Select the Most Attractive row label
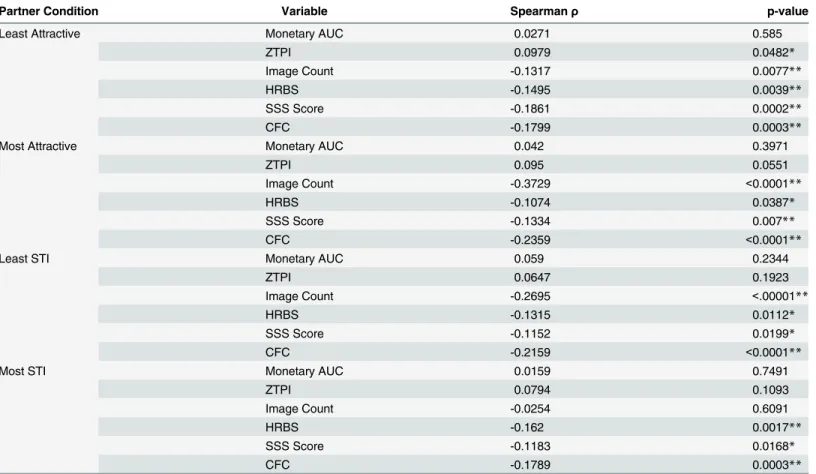The image size is (816, 474). (39, 146)
